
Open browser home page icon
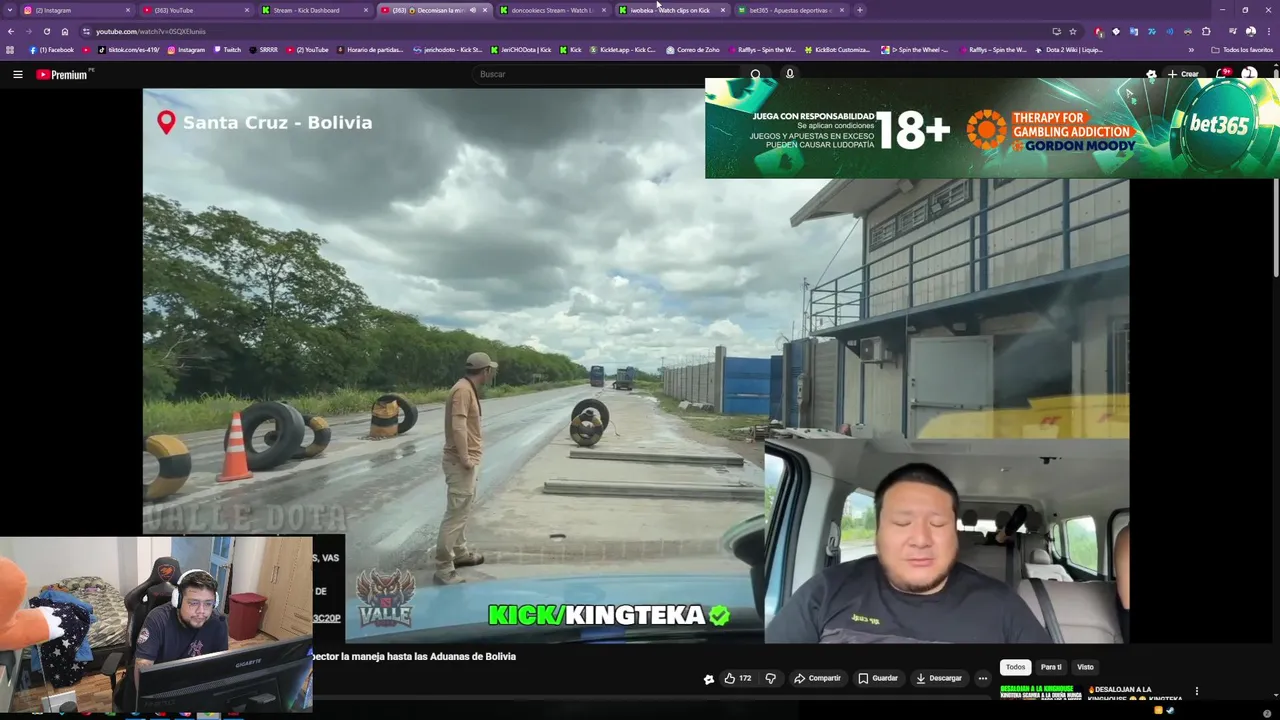pyautogui.click(x=65, y=31)
